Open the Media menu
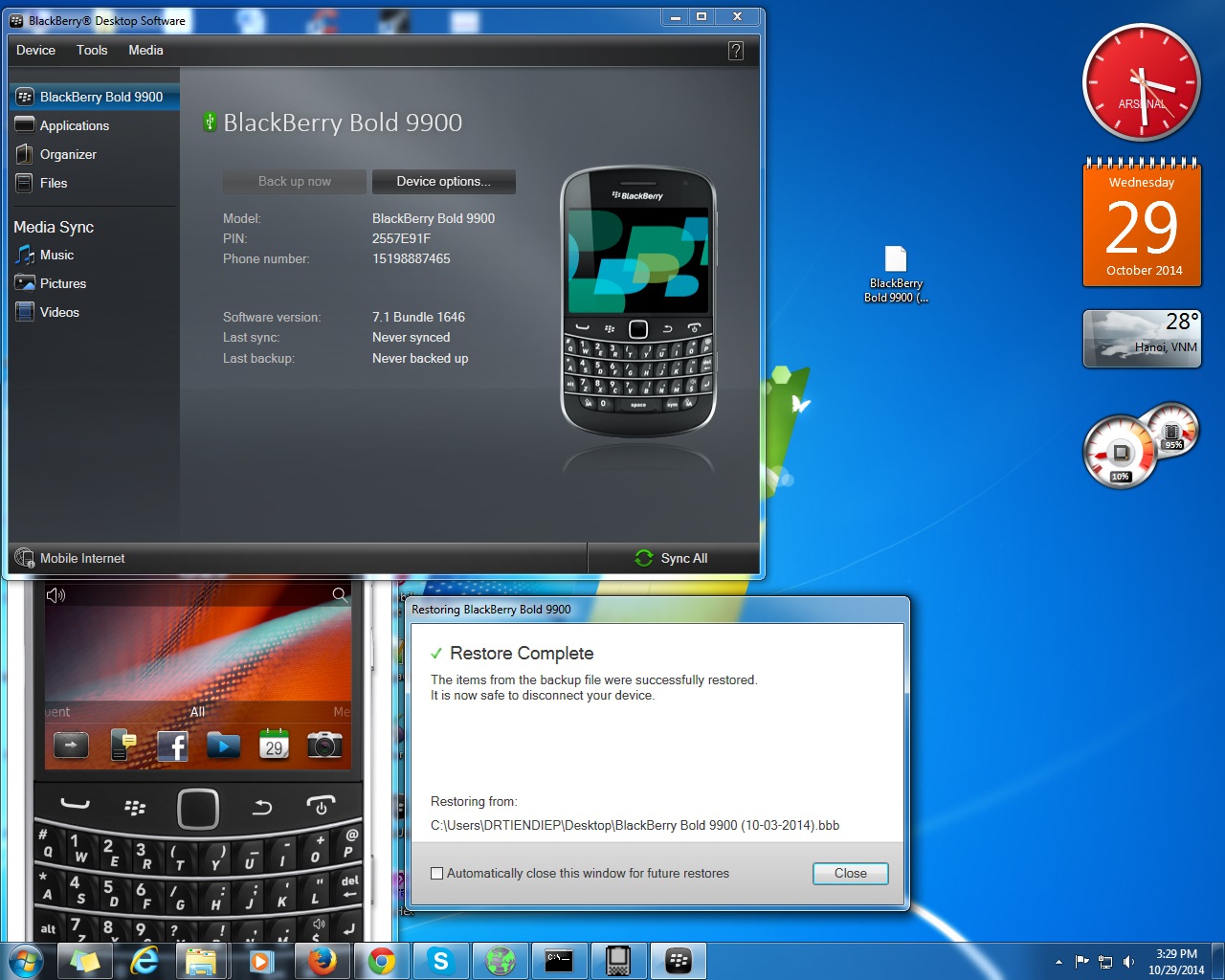Image resolution: width=1225 pixels, height=980 pixels. (145, 50)
